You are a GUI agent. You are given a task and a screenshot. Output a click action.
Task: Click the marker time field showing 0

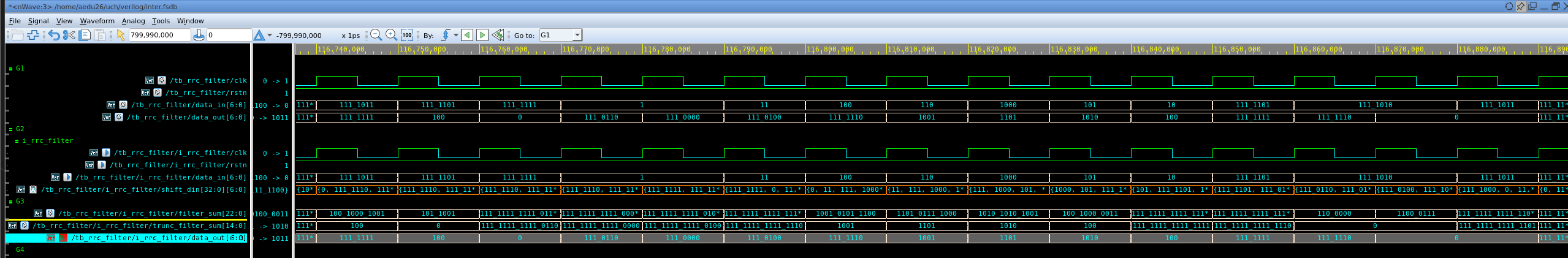[x=229, y=35]
